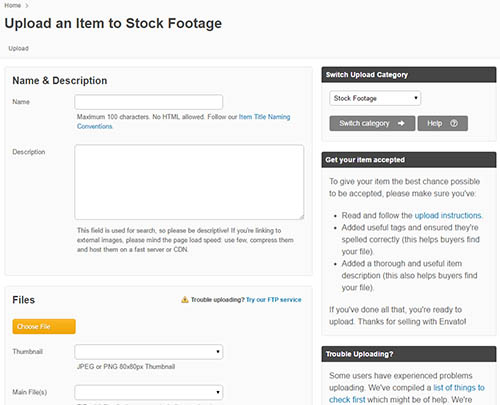Click the Get your item accepted header
The width and height of the screenshot is (500, 405).
[409, 160]
